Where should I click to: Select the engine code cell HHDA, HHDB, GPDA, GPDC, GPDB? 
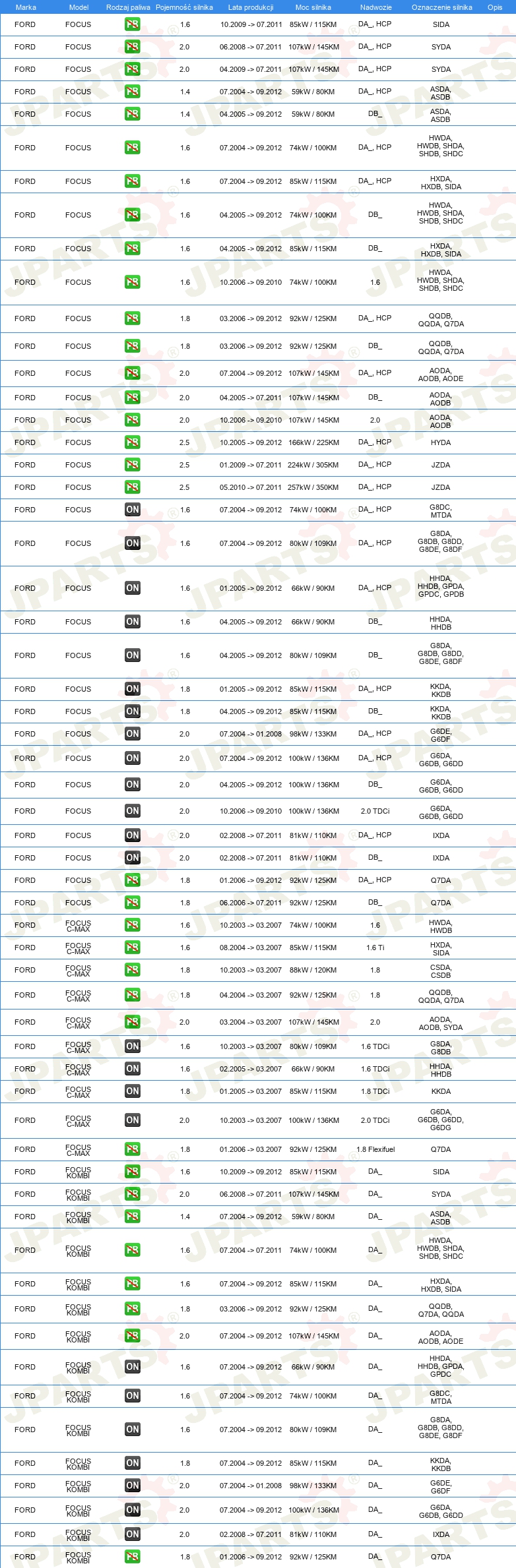click(441, 586)
